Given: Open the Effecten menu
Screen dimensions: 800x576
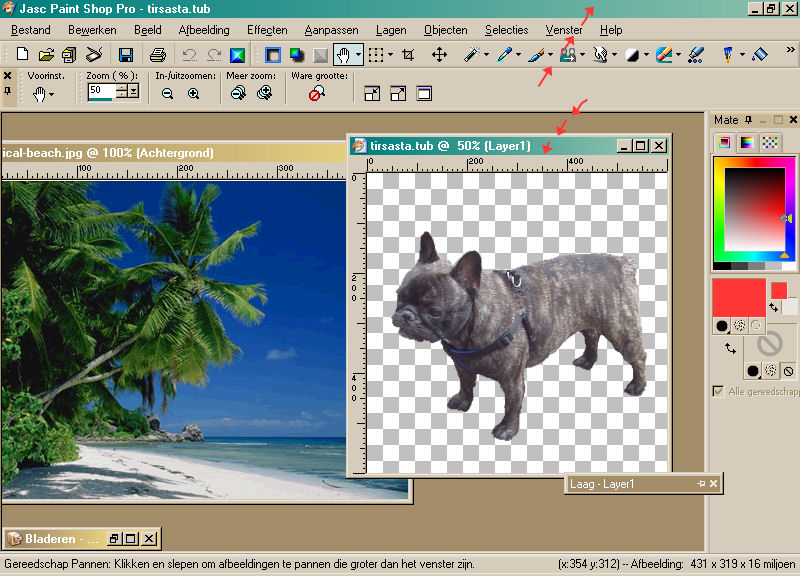Looking at the screenshot, I should [267, 30].
